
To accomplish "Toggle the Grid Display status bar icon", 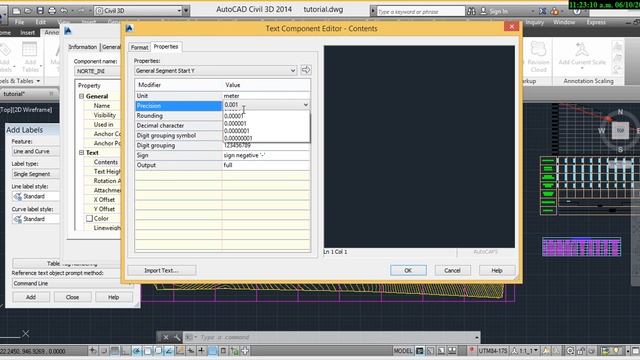I will [x=115, y=351].
